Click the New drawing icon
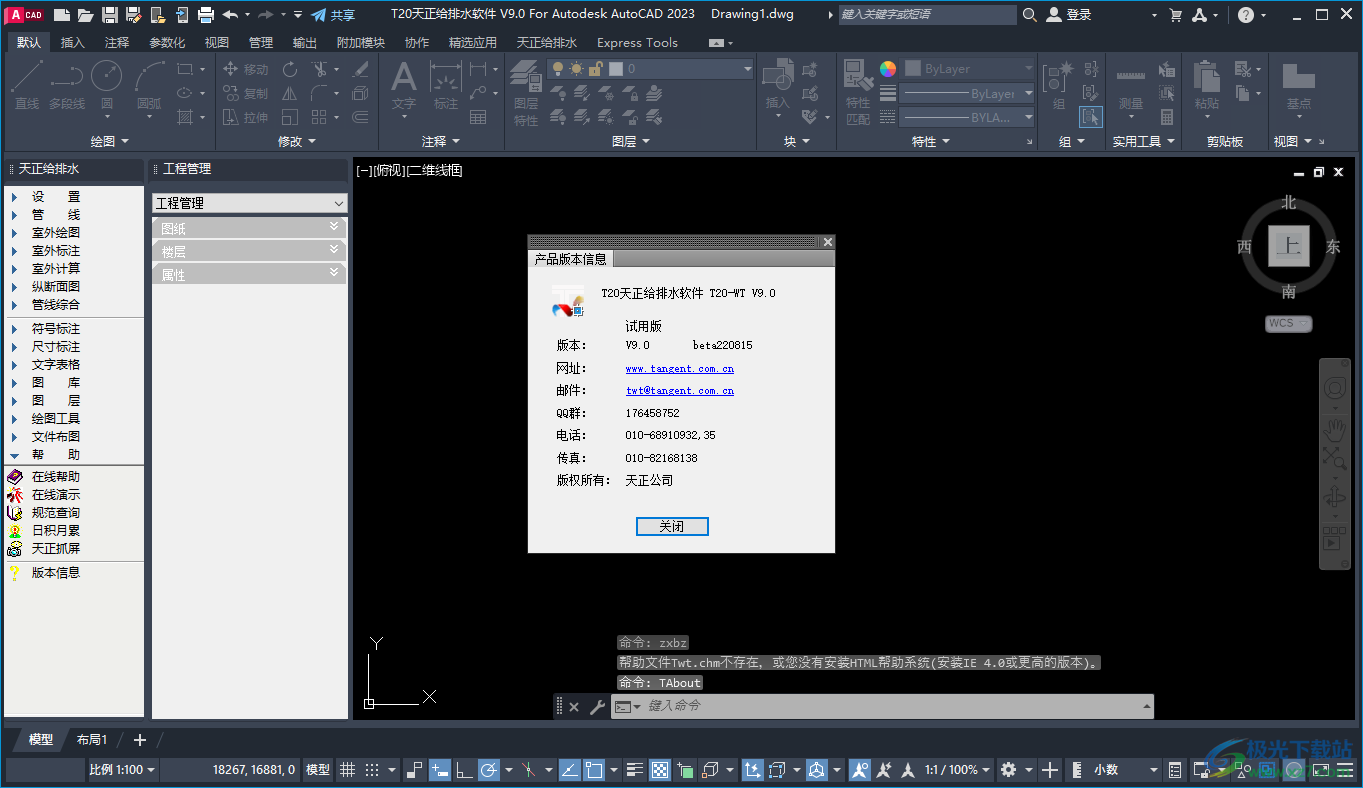Image resolution: width=1363 pixels, height=788 pixels. [62, 15]
